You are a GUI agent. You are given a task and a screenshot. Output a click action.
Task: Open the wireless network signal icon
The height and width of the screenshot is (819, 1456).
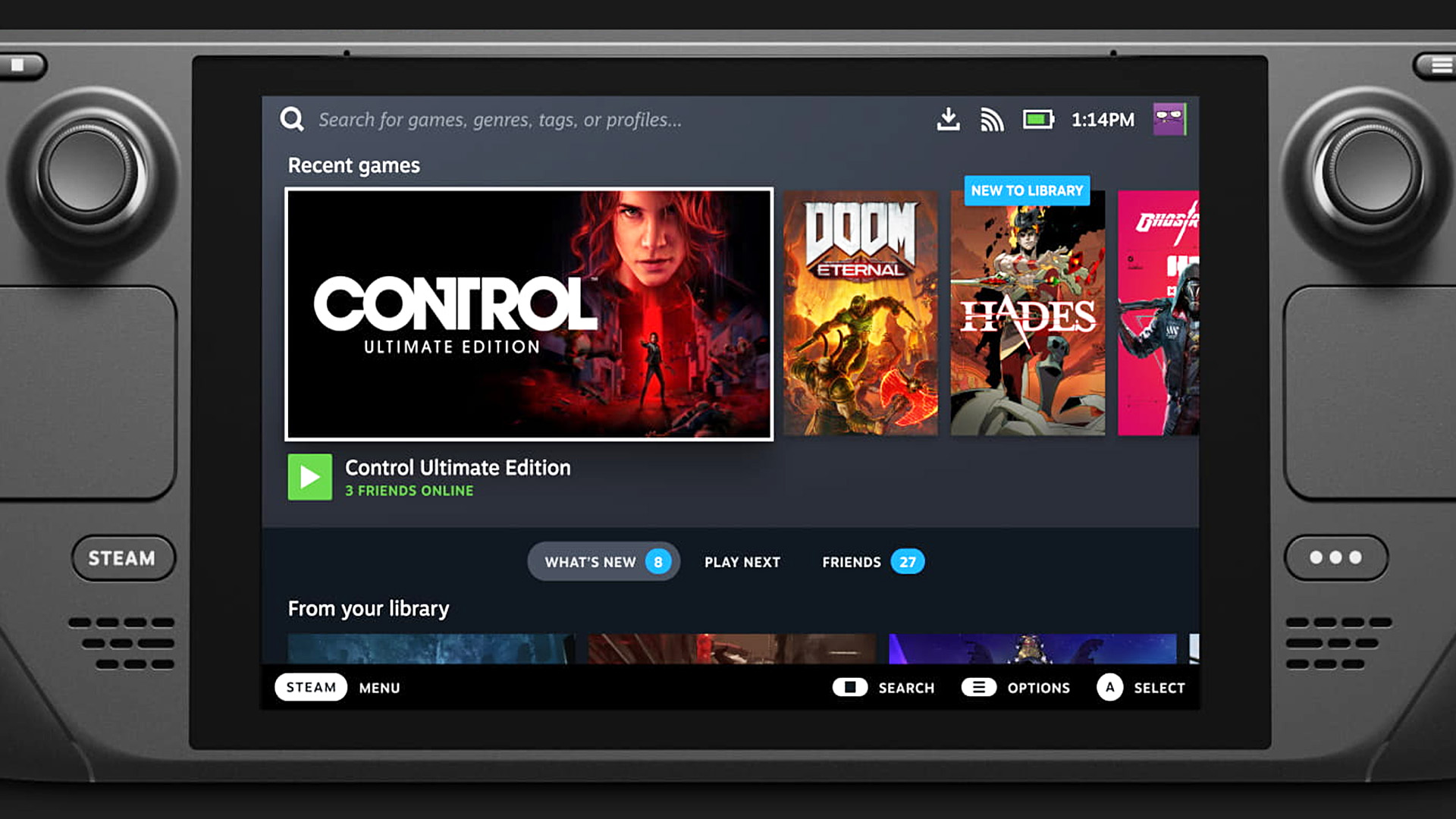click(992, 119)
